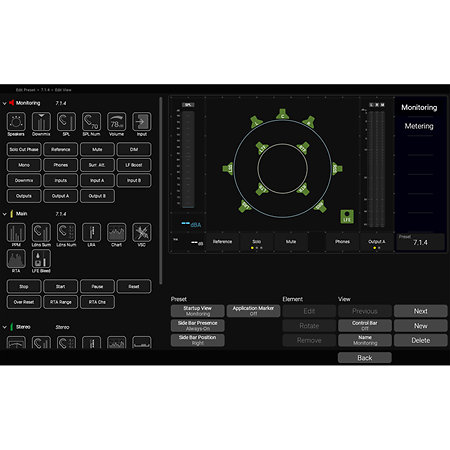
Task: Toggle the Mono button in the palette
Action: click(x=24, y=165)
